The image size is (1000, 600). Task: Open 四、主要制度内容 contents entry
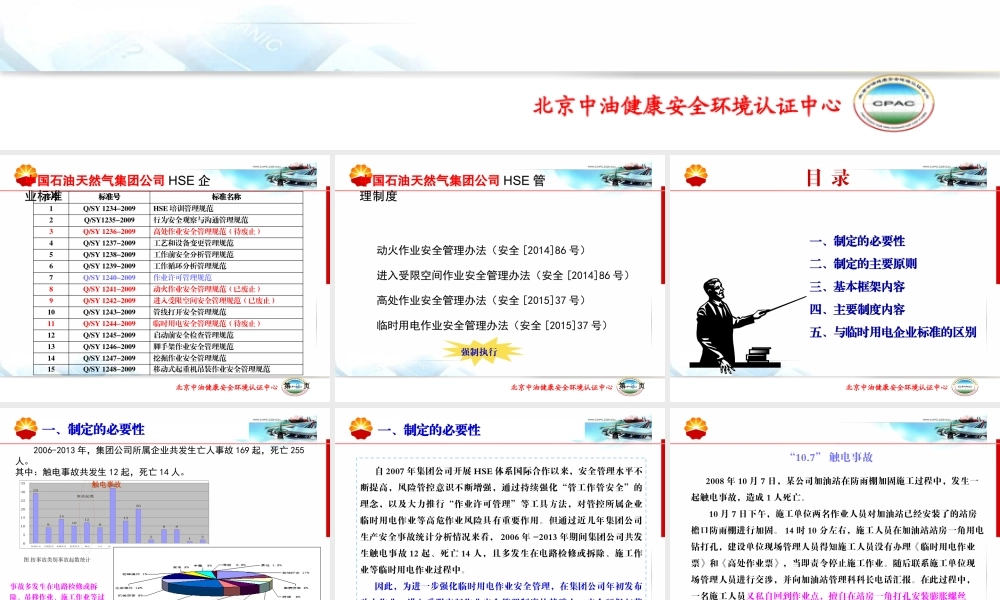point(857,309)
